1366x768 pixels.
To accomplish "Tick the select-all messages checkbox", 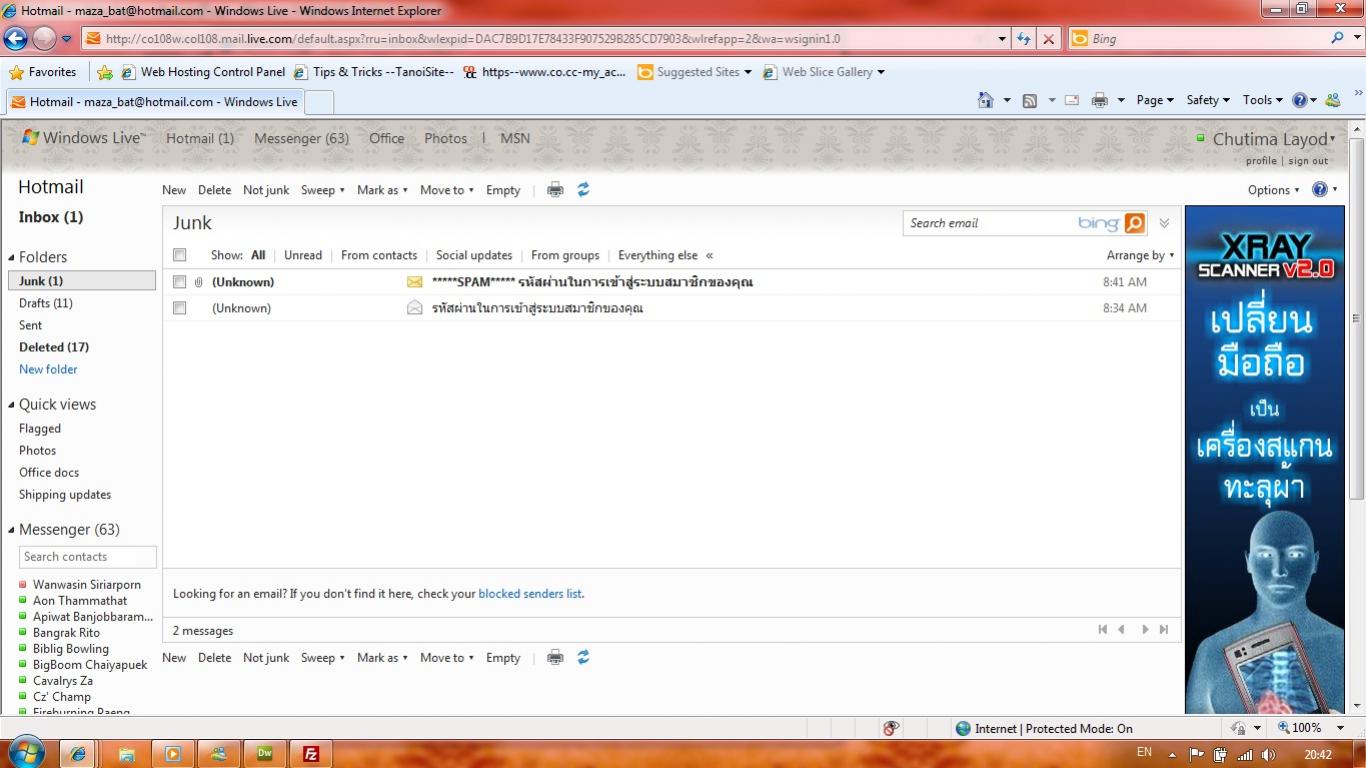I will [x=180, y=255].
